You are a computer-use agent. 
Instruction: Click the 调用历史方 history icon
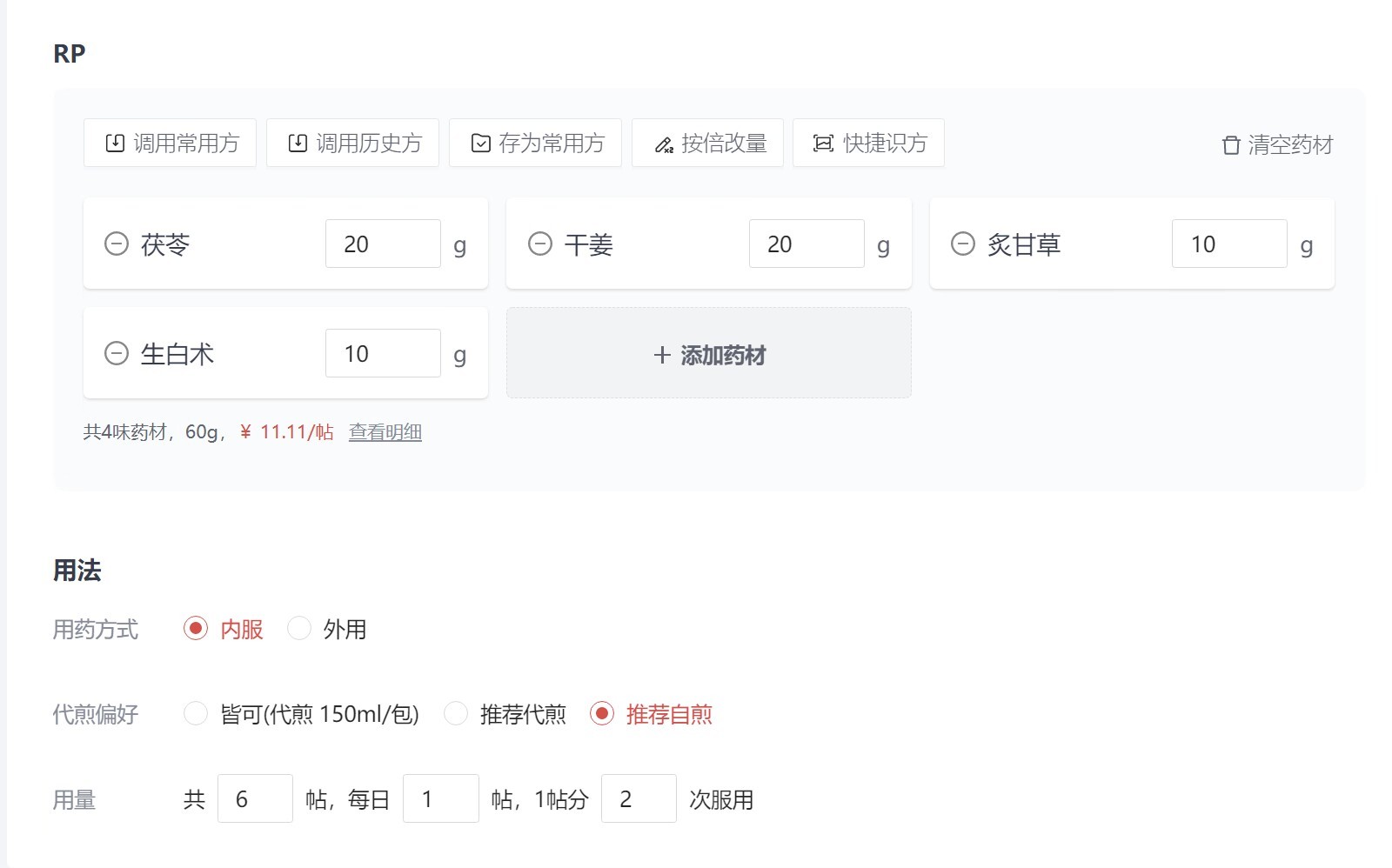pos(296,143)
